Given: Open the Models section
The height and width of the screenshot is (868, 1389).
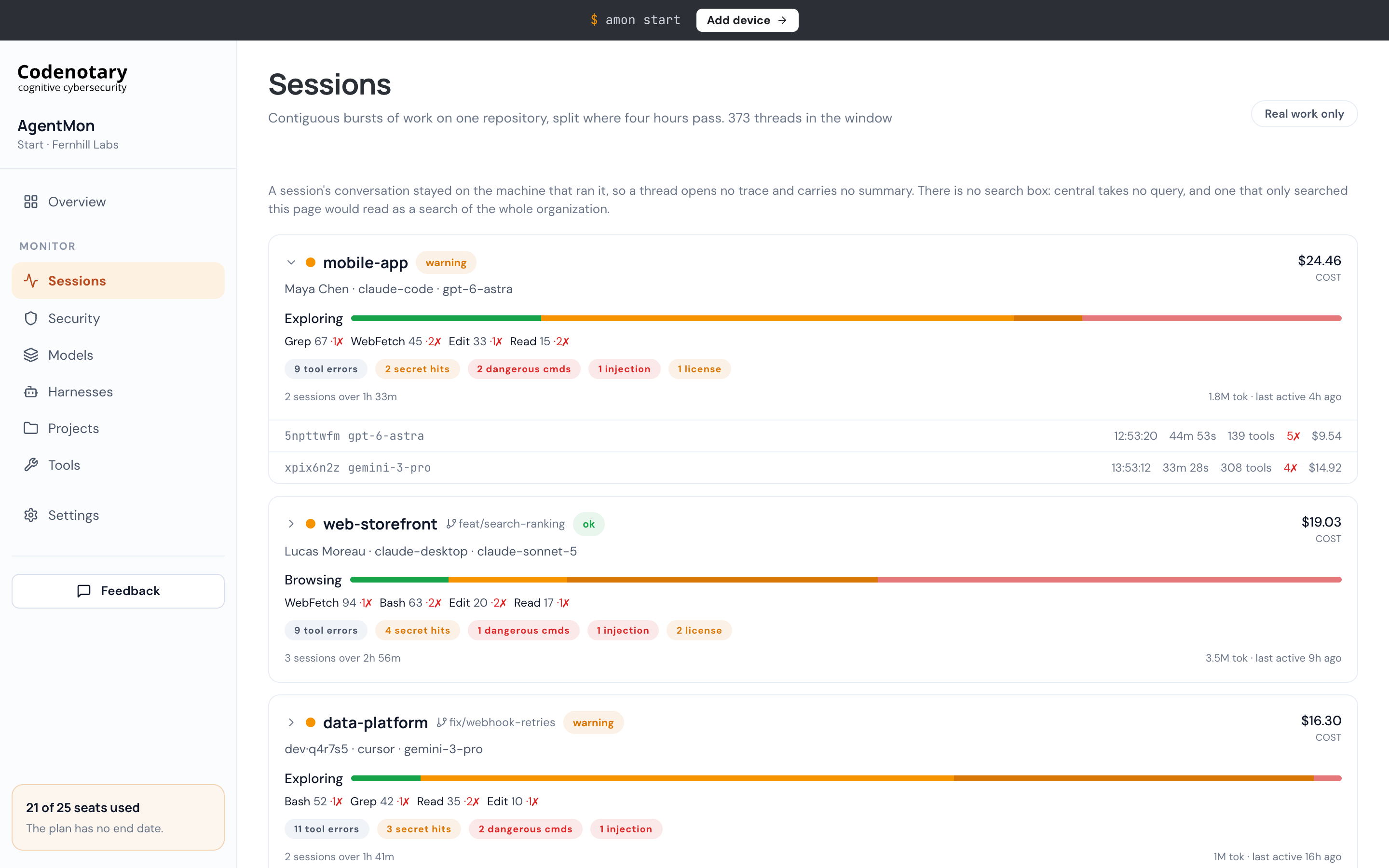Looking at the screenshot, I should pyautogui.click(x=118, y=355).
